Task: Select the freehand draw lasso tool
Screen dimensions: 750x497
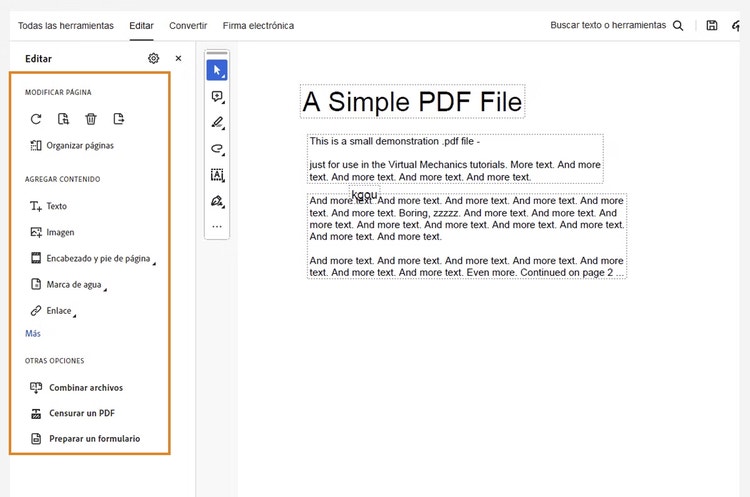Action: [x=217, y=149]
